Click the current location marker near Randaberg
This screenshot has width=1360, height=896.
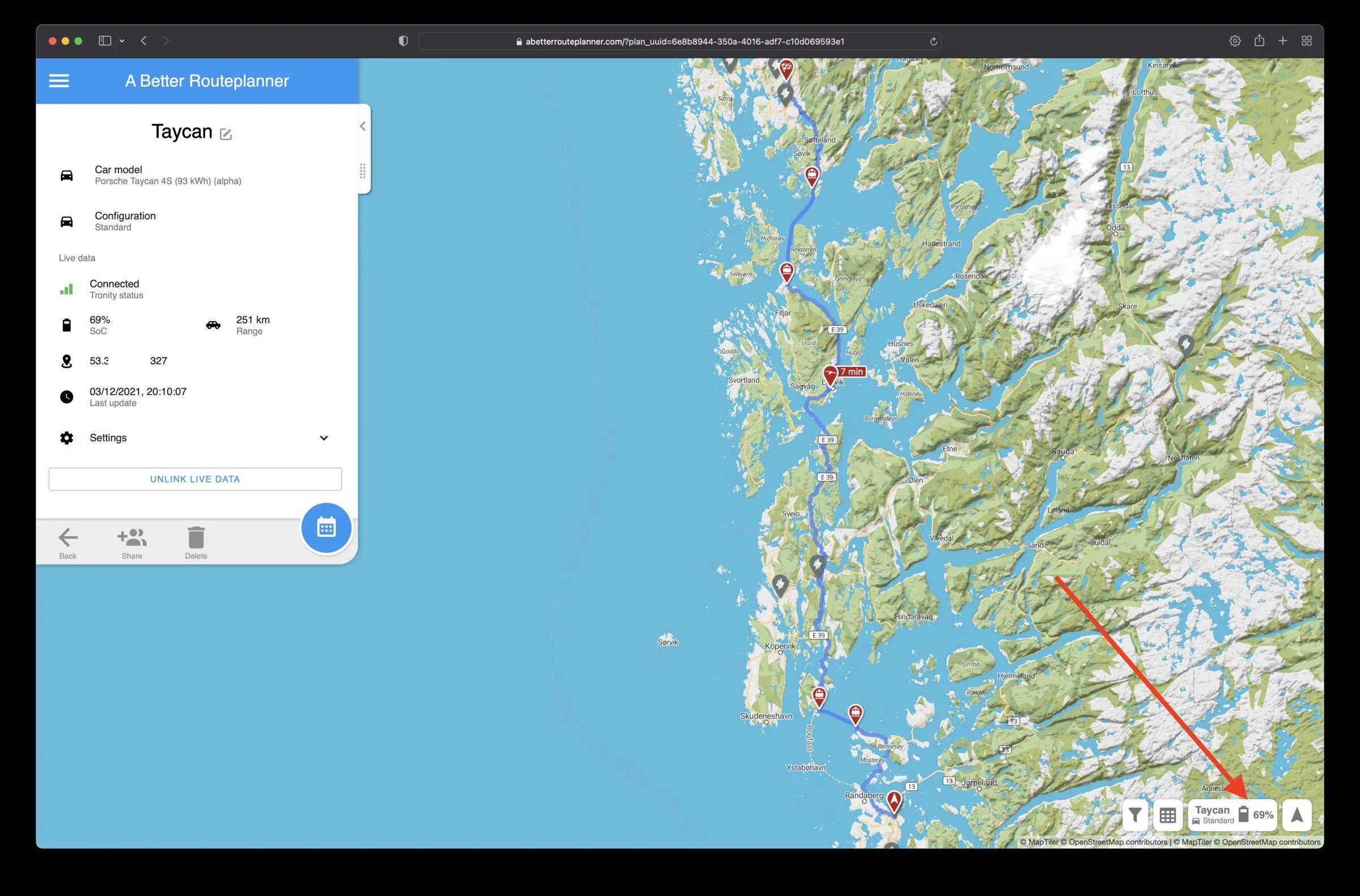894,801
